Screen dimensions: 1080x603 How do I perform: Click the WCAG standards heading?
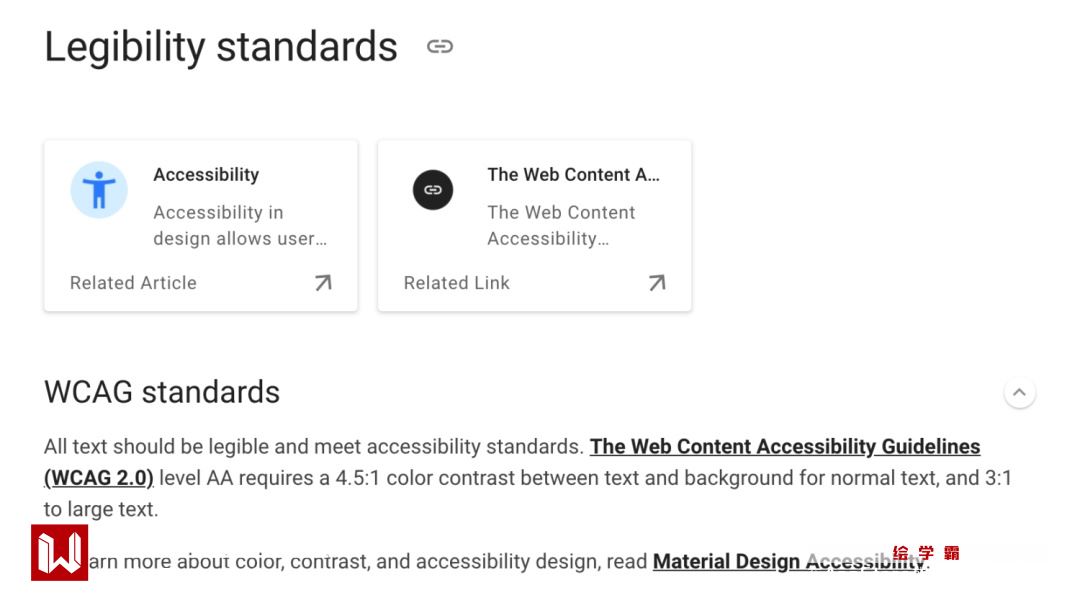pyautogui.click(x=162, y=392)
